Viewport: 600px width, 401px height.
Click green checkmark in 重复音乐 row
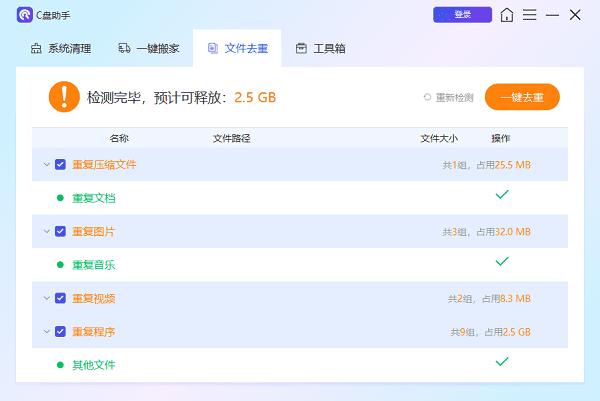502,261
